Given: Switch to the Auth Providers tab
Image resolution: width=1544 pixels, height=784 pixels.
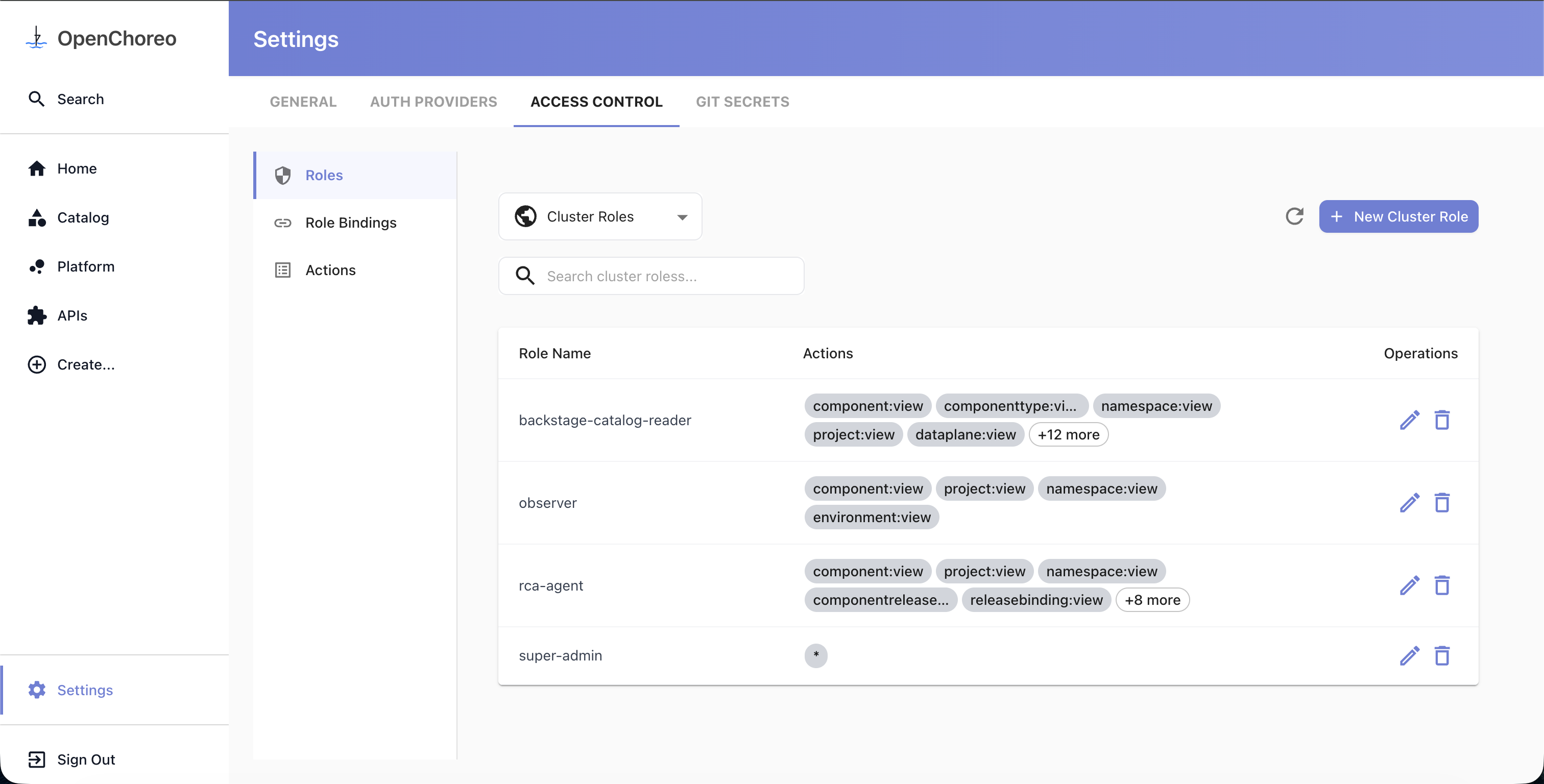Looking at the screenshot, I should (433, 102).
